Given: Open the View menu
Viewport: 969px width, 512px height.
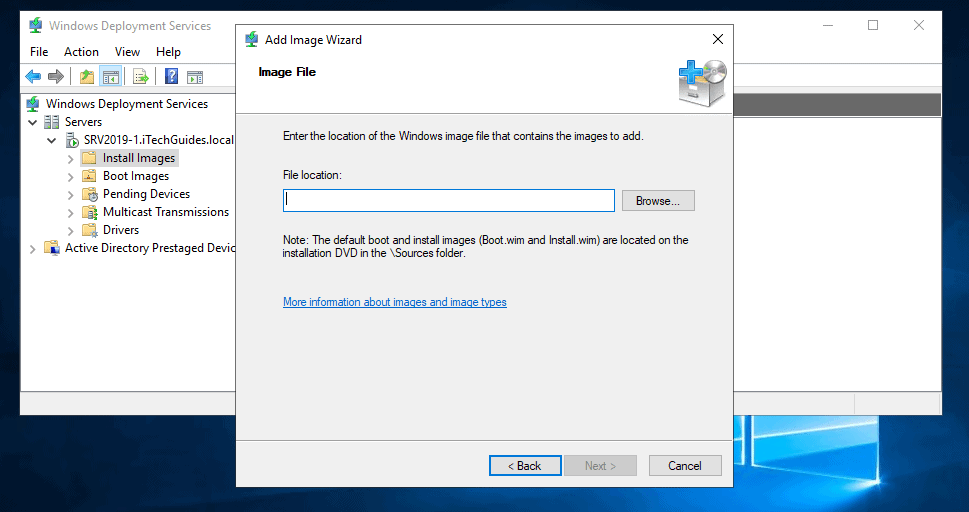Looking at the screenshot, I should point(127,52).
